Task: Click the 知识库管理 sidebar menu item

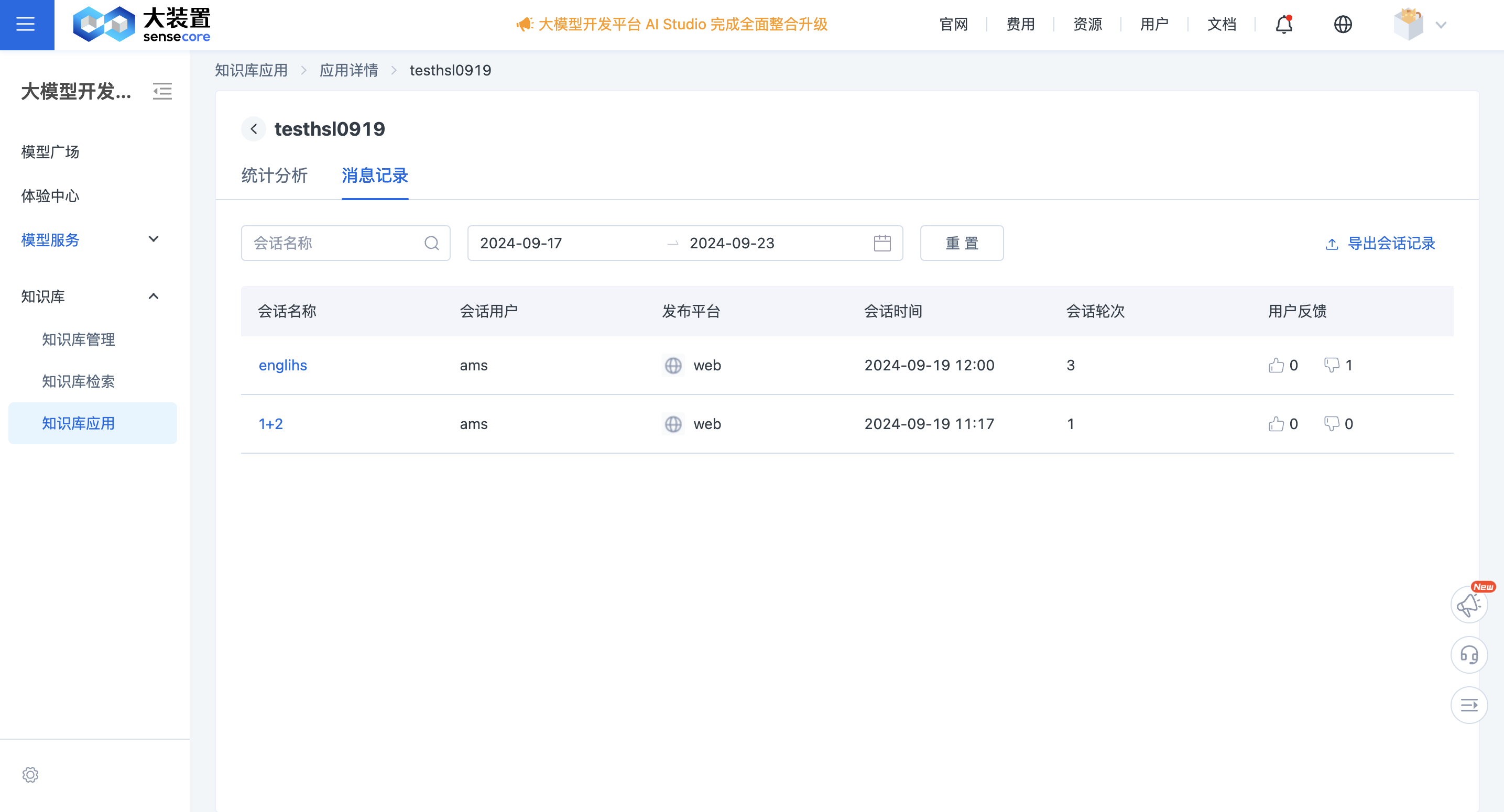Action: 79,339
